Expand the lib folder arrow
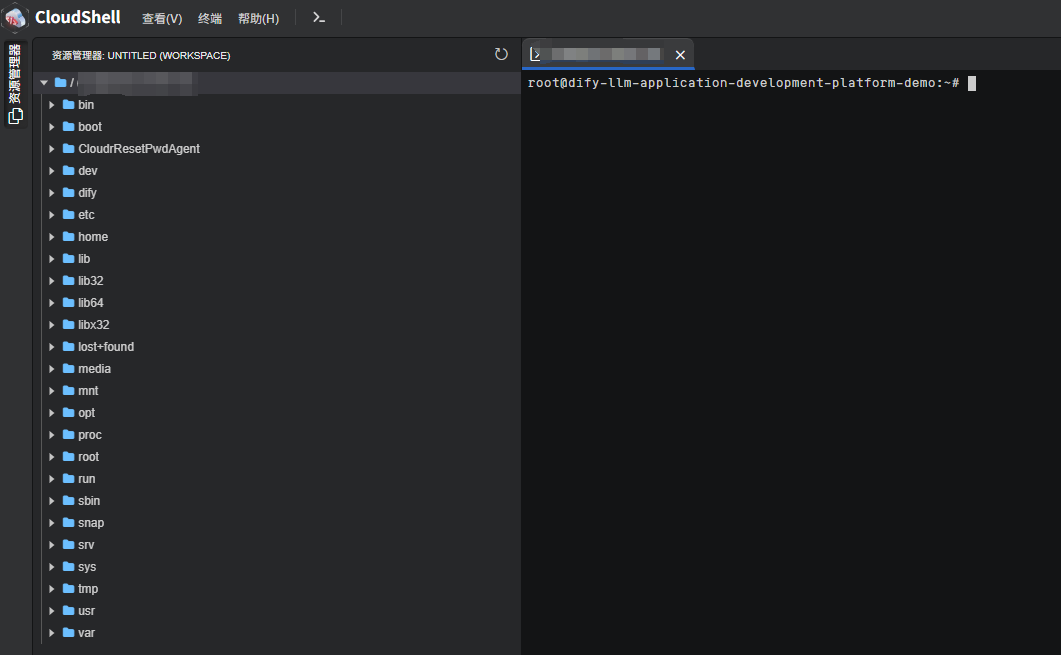1061x655 pixels. (x=51, y=258)
